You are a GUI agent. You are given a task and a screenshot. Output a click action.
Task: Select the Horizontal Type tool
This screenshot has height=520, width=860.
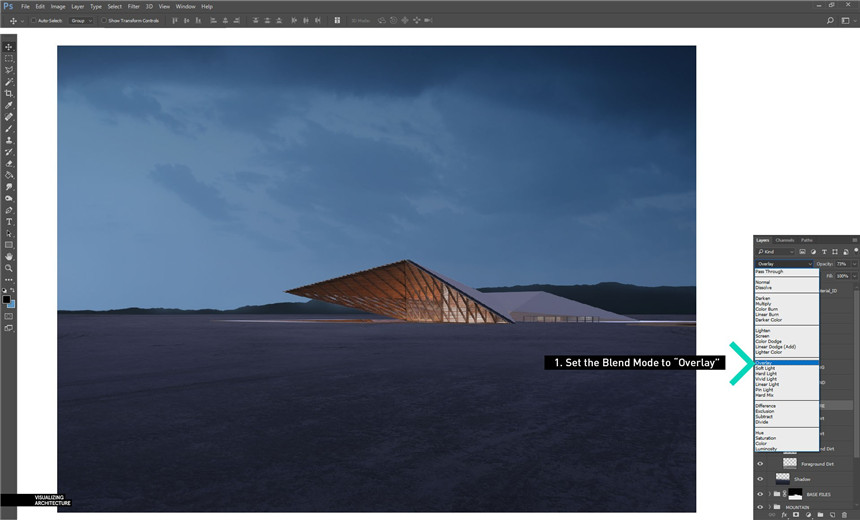(9, 221)
